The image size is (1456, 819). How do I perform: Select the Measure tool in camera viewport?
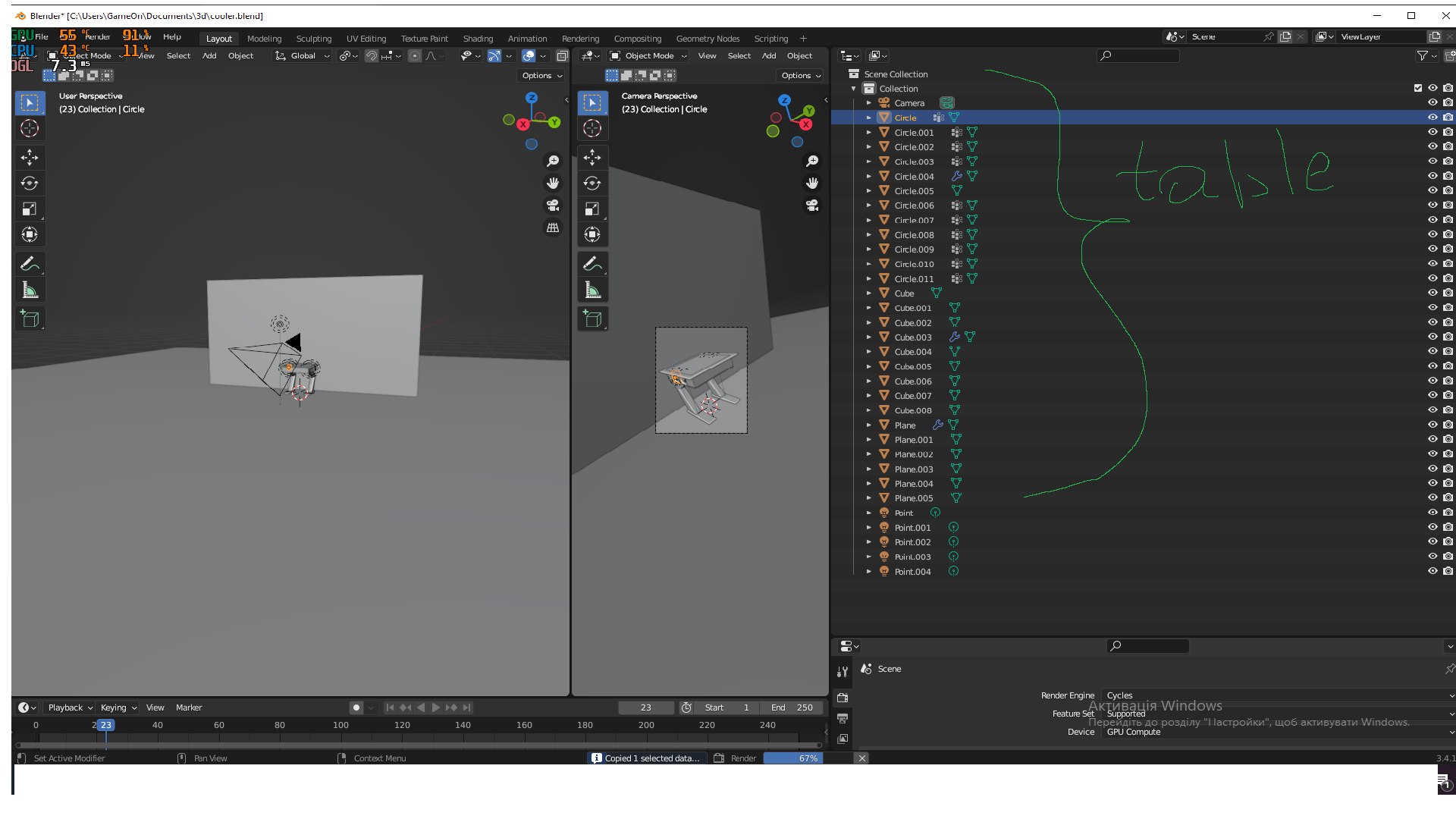point(592,290)
